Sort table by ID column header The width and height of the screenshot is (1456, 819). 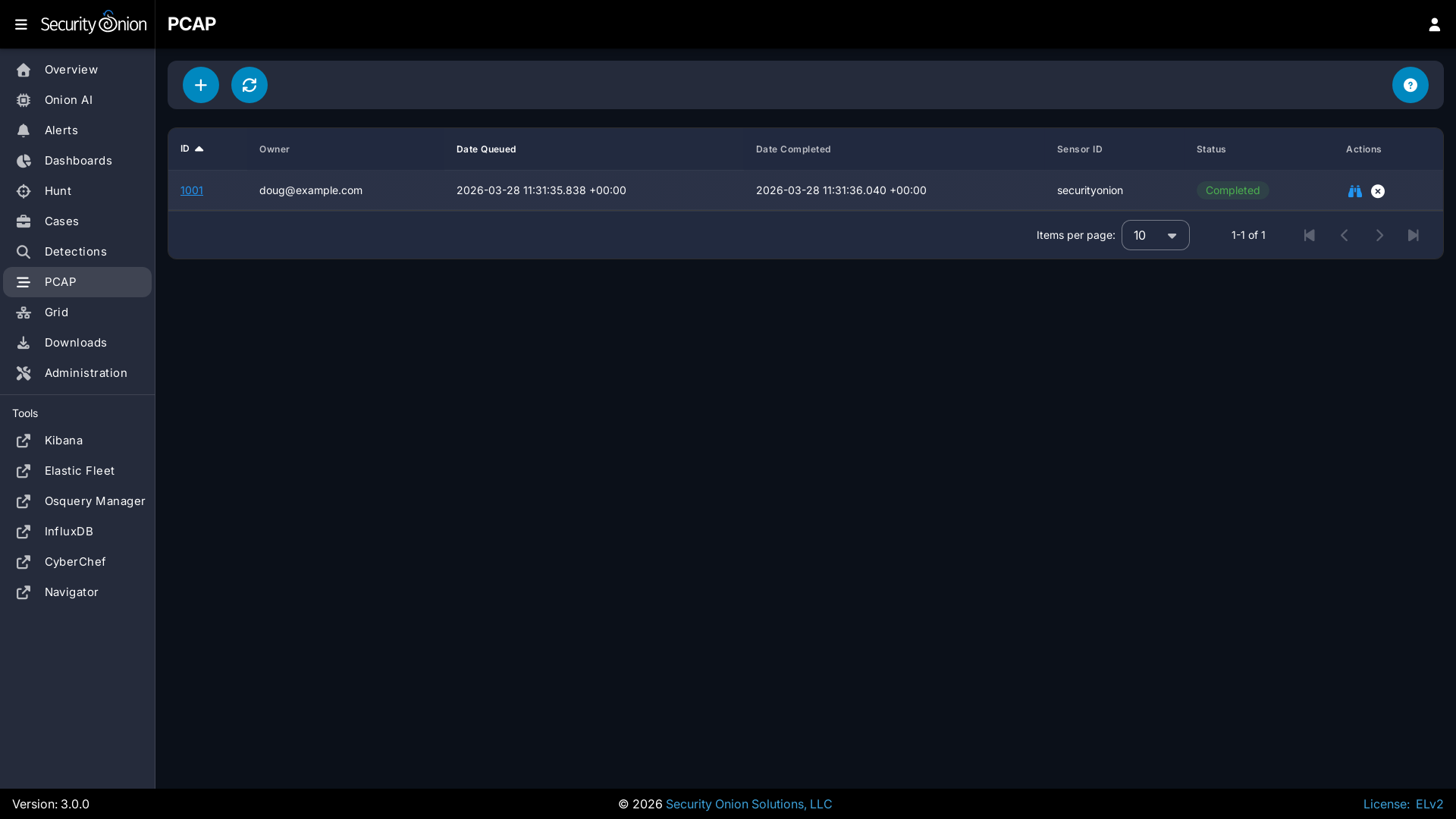[x=185, y=149]
